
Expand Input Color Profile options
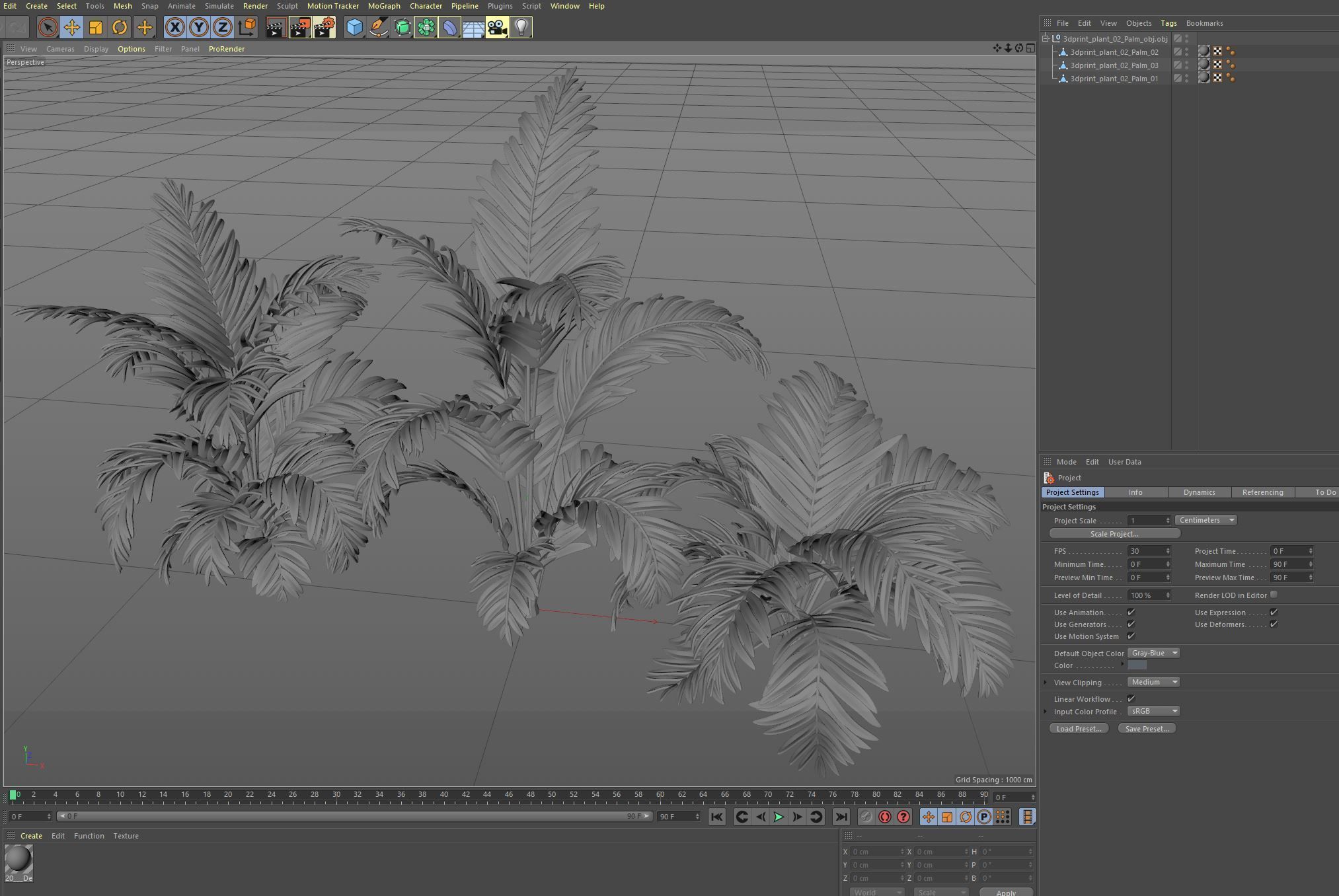(1046, 711)
